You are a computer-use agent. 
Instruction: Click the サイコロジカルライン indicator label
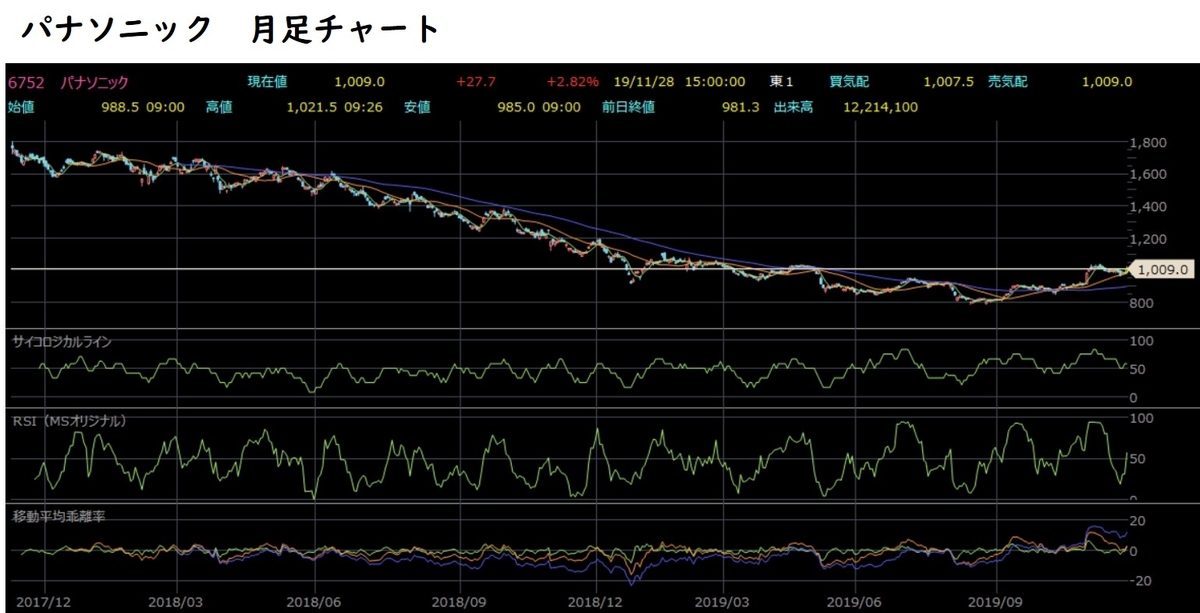click(x=62, y=342)
